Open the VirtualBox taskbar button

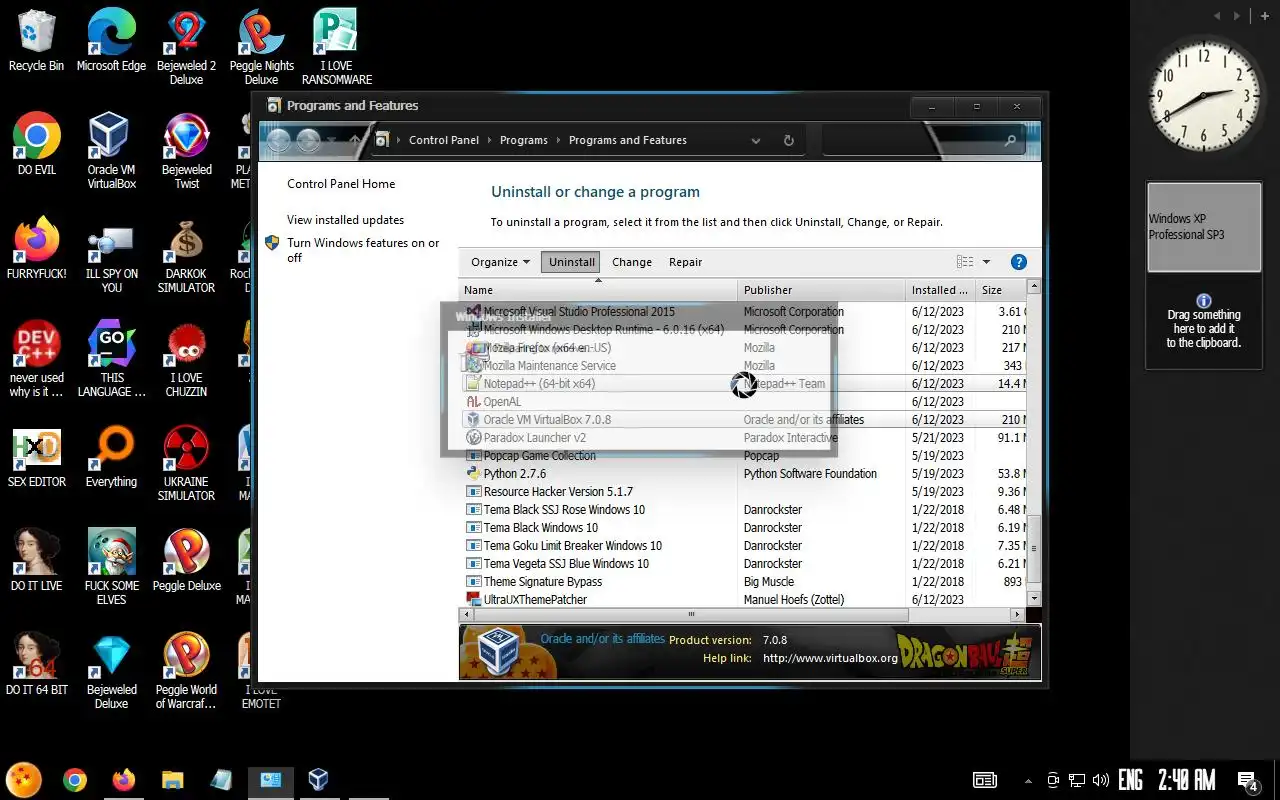pyautogui.click(x=318, y=780)
